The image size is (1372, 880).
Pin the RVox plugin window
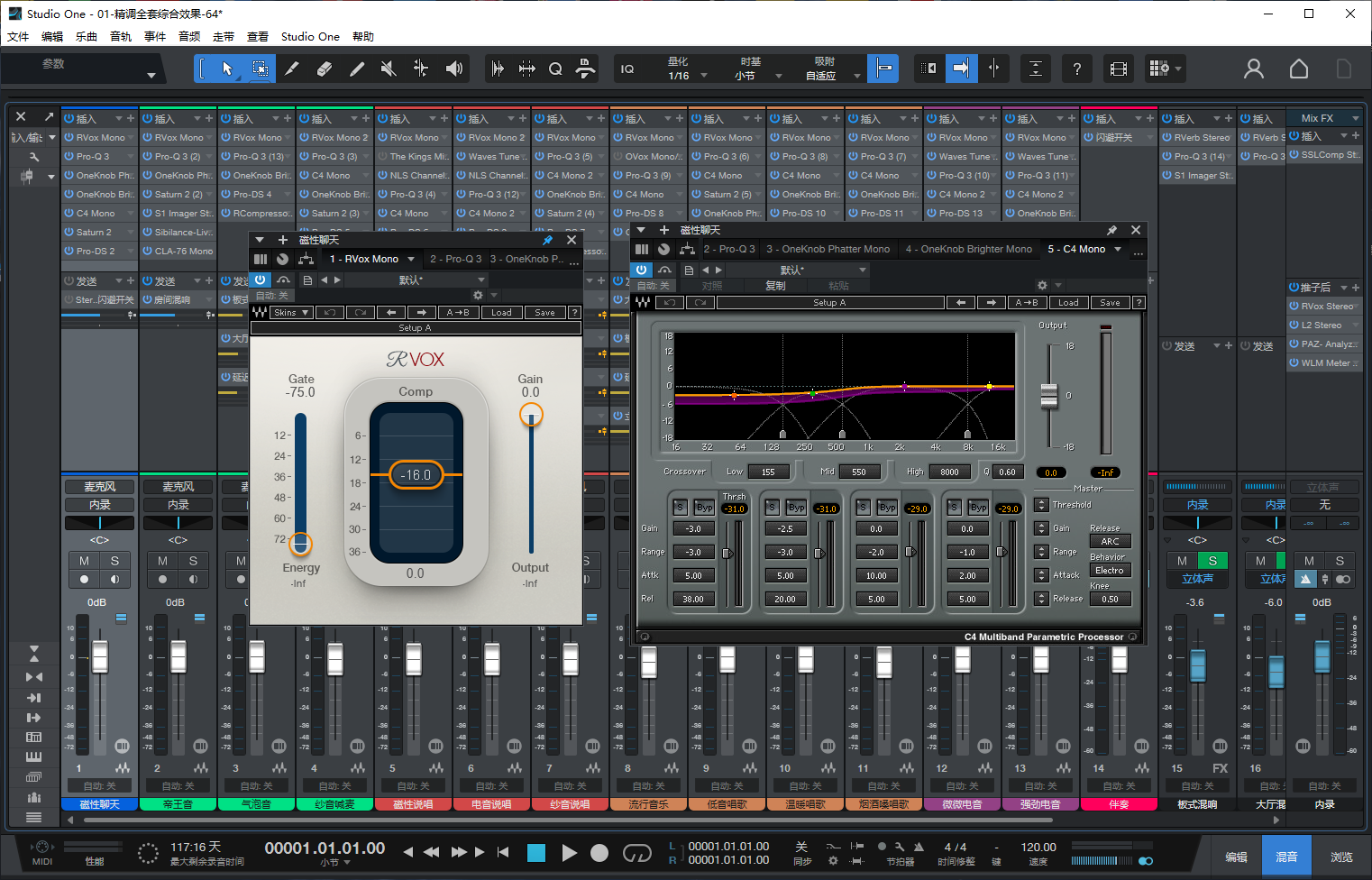click(x=547, y=240)
